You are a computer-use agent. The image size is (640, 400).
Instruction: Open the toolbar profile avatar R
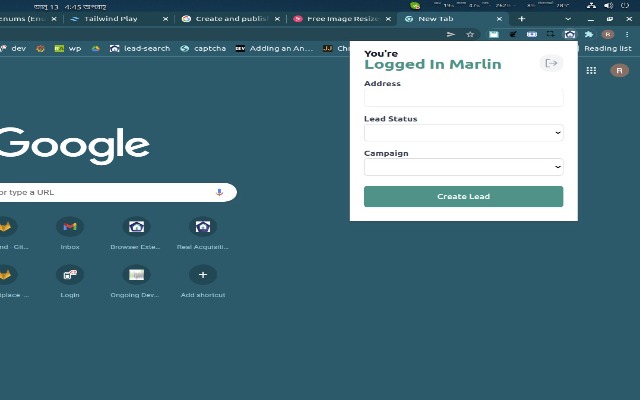[608, 34]
